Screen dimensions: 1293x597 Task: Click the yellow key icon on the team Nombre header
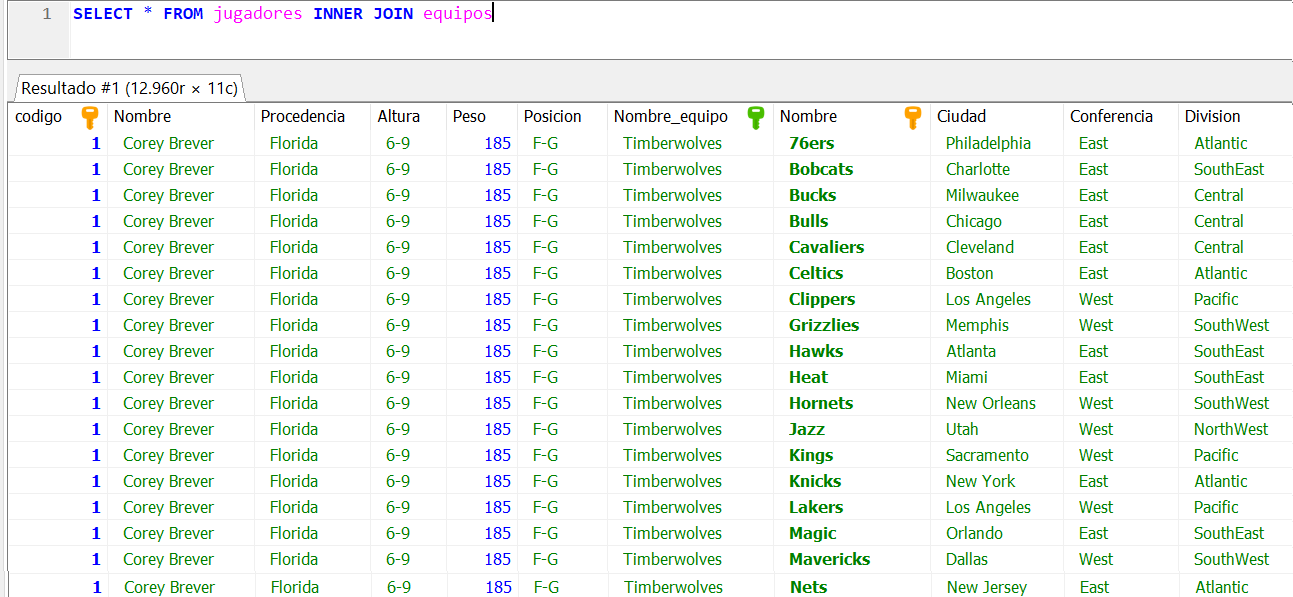912,117
